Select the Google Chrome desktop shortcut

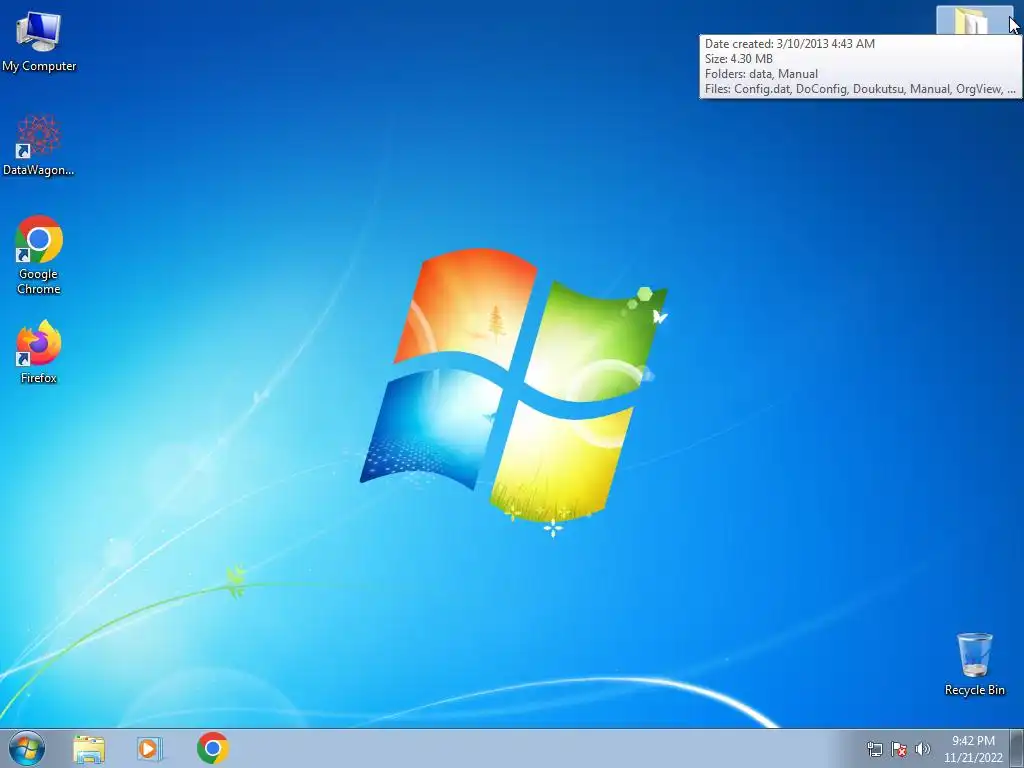click(x=39, y=254)
